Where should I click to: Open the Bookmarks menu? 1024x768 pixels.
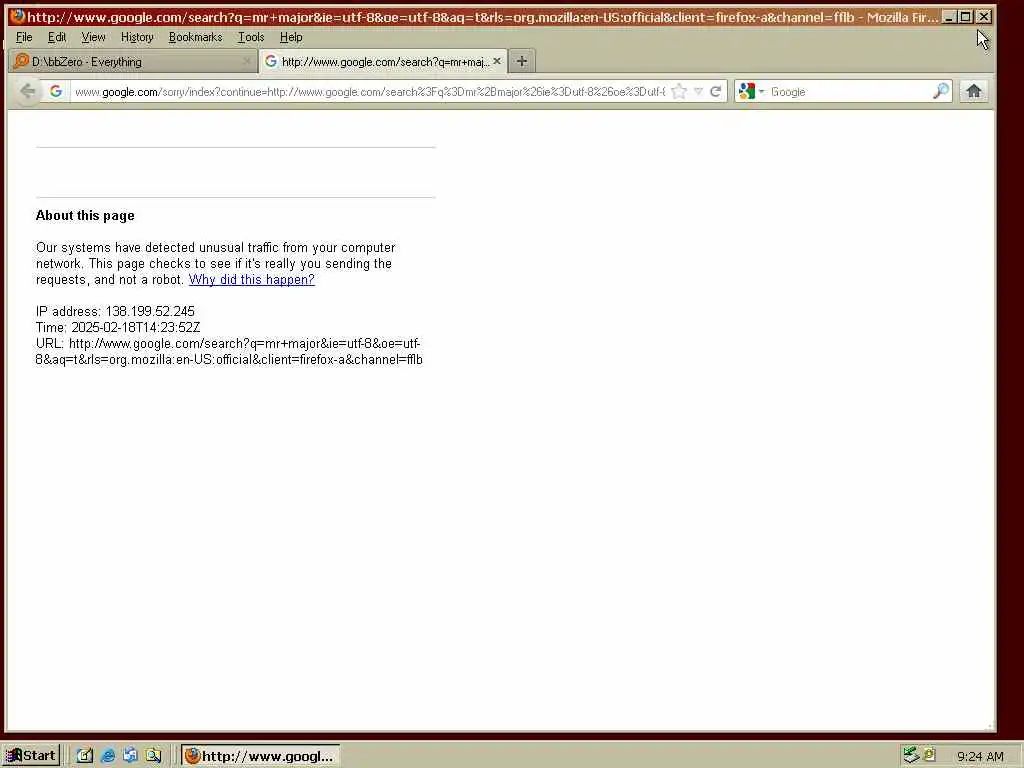195,37
